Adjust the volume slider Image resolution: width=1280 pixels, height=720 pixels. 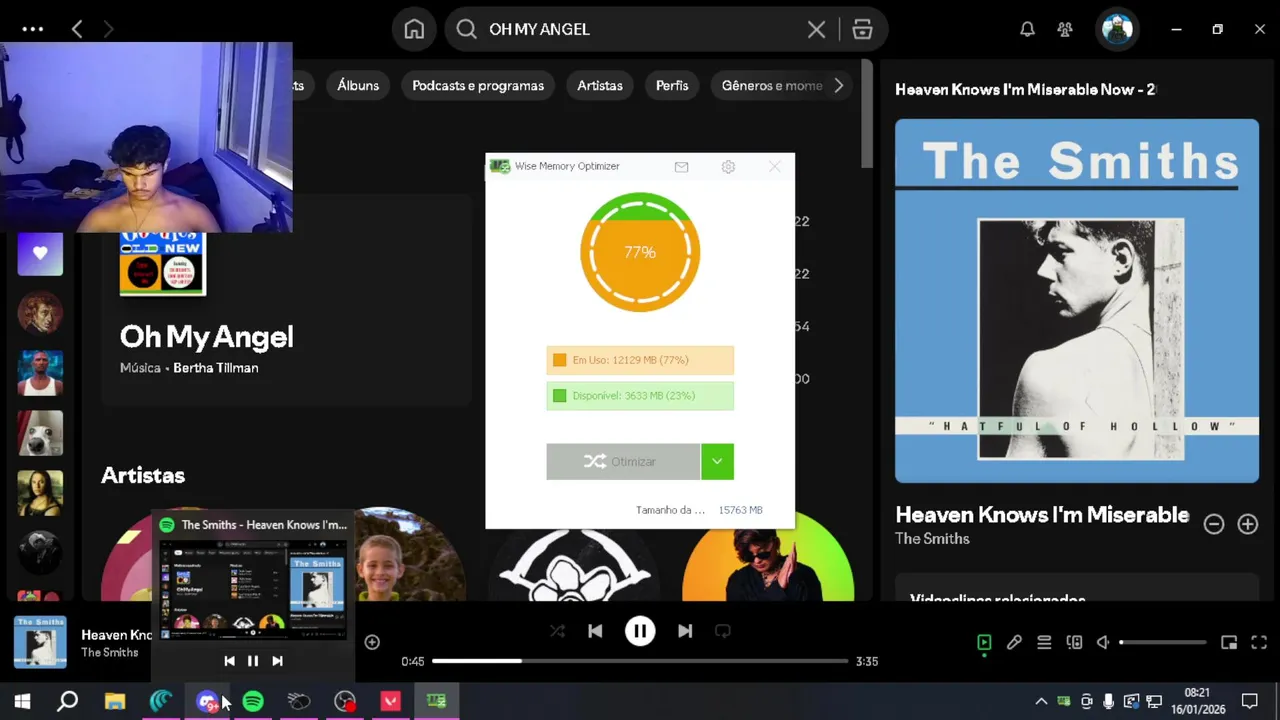click(1164, 642)
